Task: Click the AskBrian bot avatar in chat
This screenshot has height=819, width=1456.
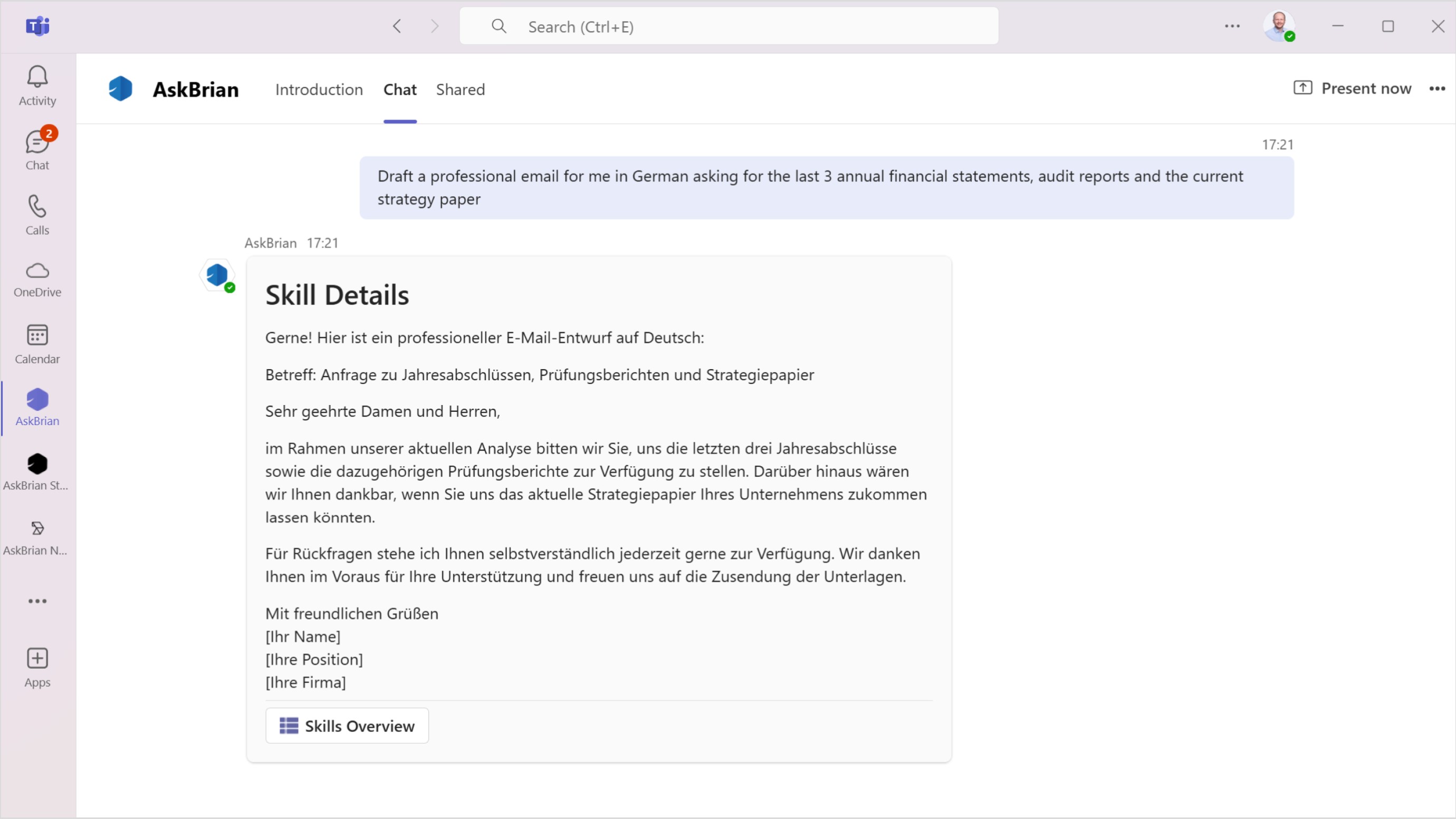Action: 217,275
